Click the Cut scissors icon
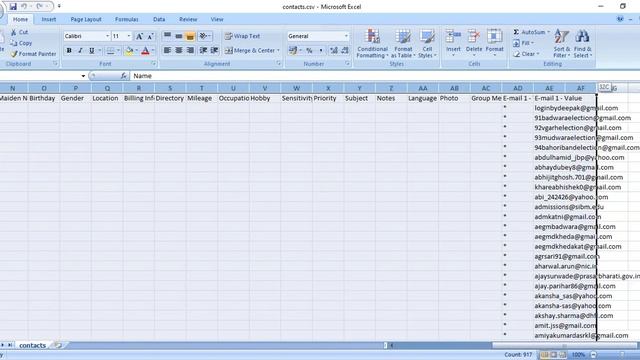The image size is (640, 360). 13,32
